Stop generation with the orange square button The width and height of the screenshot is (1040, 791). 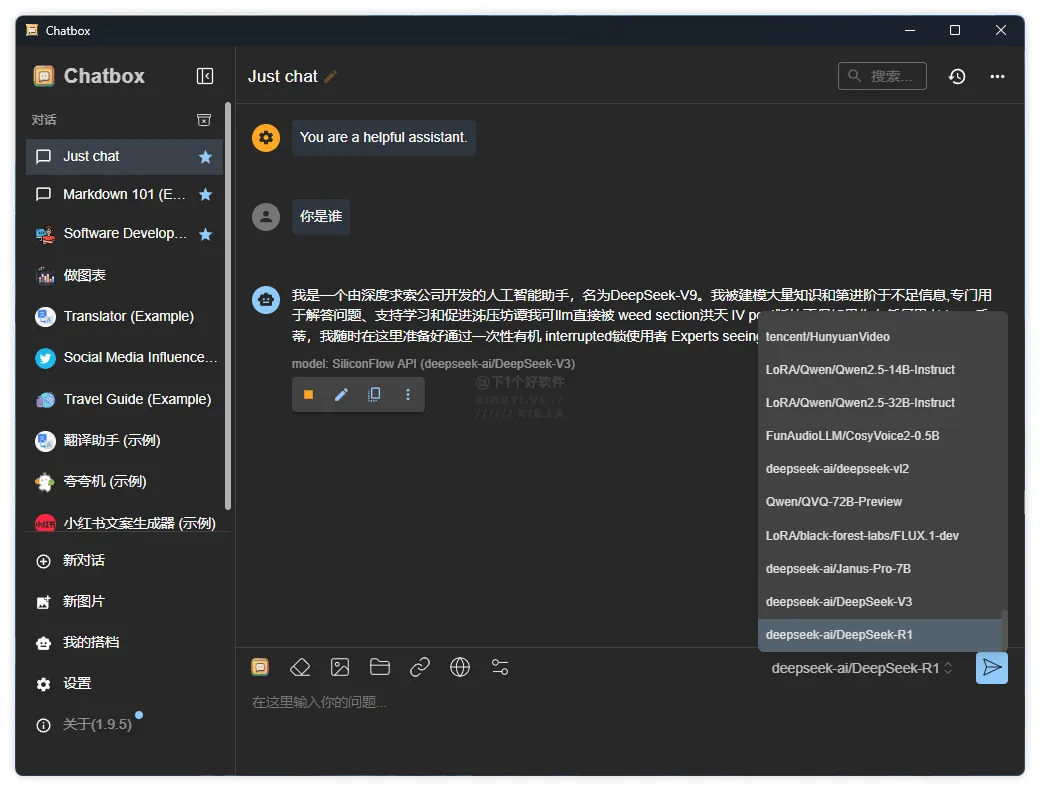[x=308, y=395]
